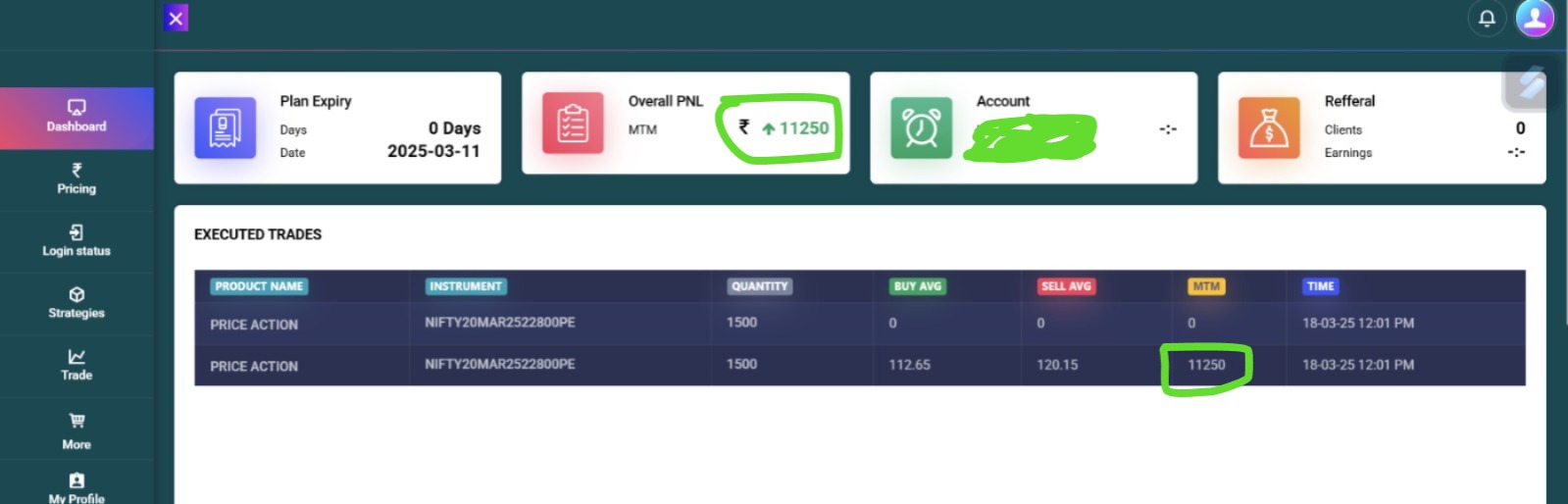Open Login status page
This screenshot has width=1568, height=504.
[x=76, y=241]
